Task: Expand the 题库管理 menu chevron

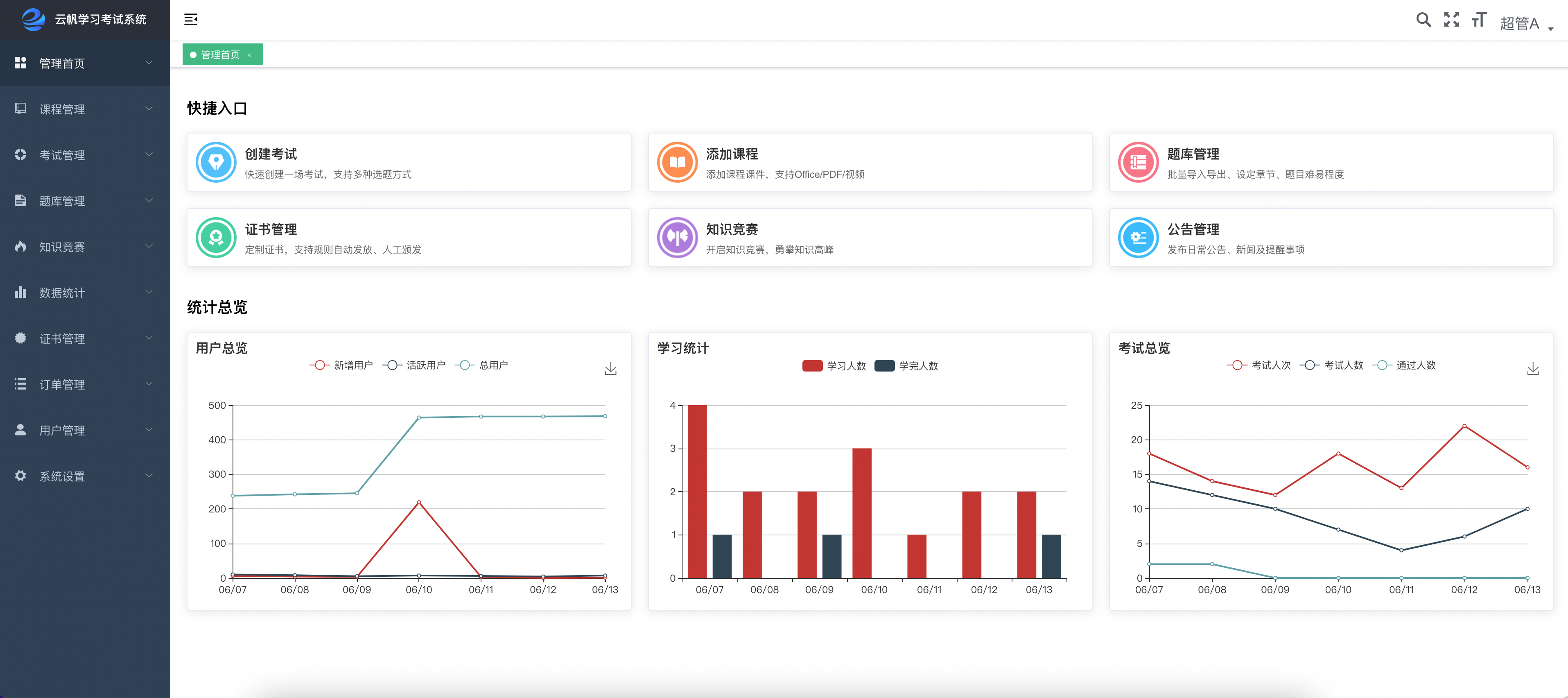Action: click(149, 200)
